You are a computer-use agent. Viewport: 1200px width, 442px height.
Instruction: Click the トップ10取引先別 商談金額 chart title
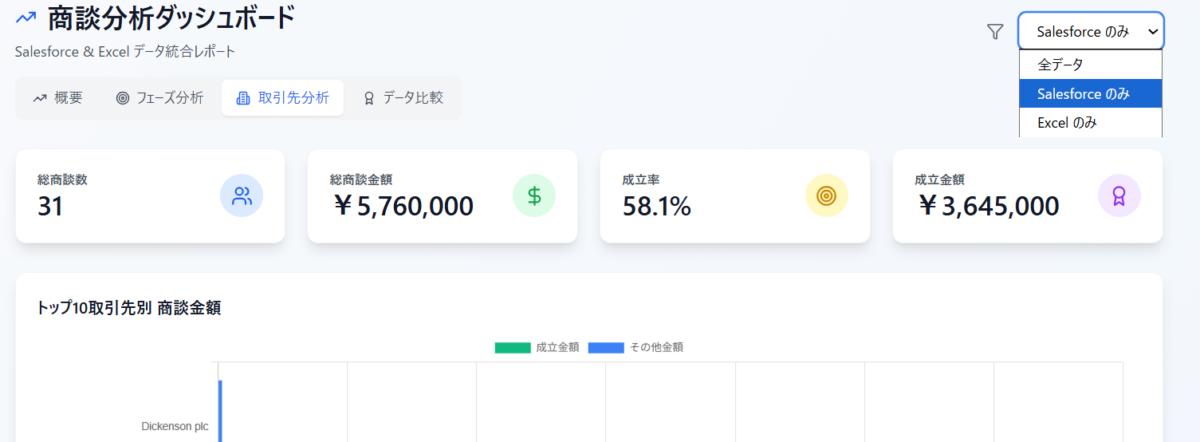128,308
